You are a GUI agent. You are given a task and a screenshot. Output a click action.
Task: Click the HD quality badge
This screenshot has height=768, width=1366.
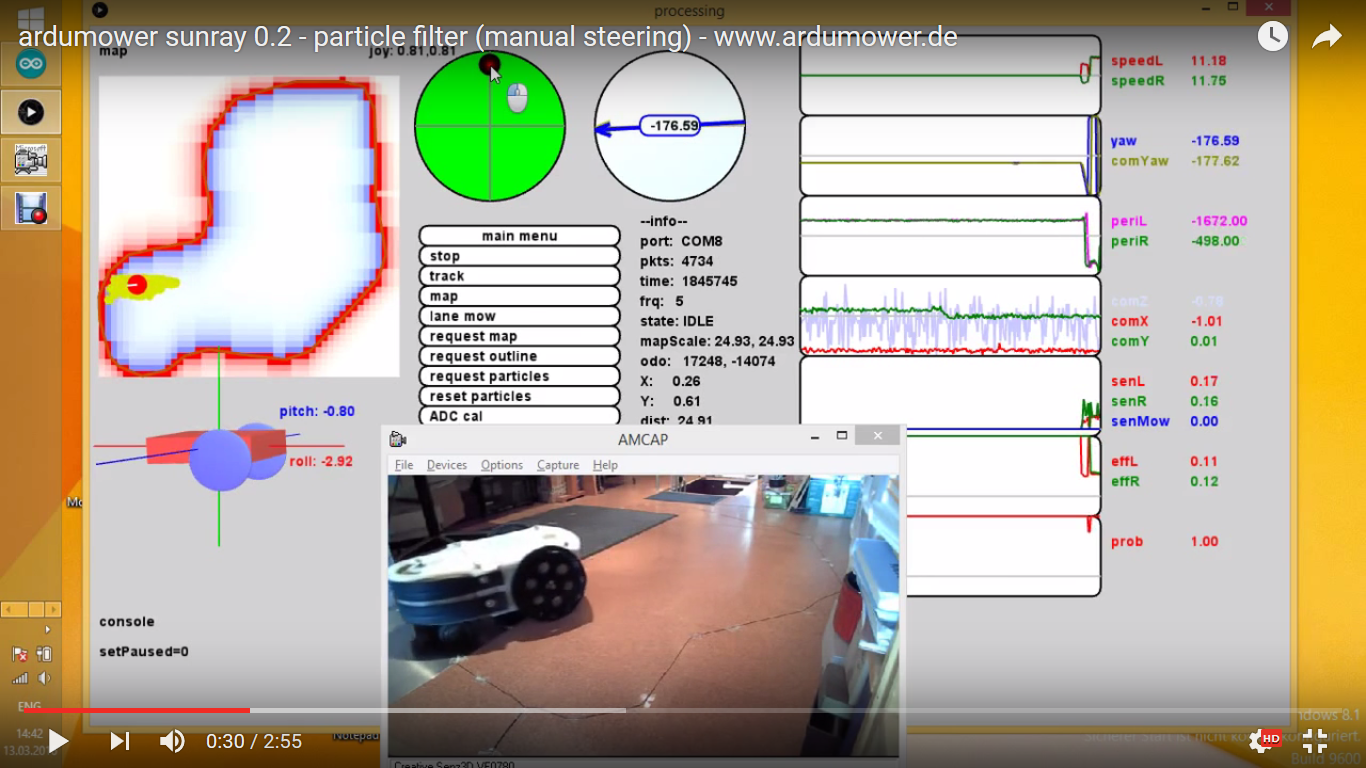pyautogui.click(x=1271, y=738)
